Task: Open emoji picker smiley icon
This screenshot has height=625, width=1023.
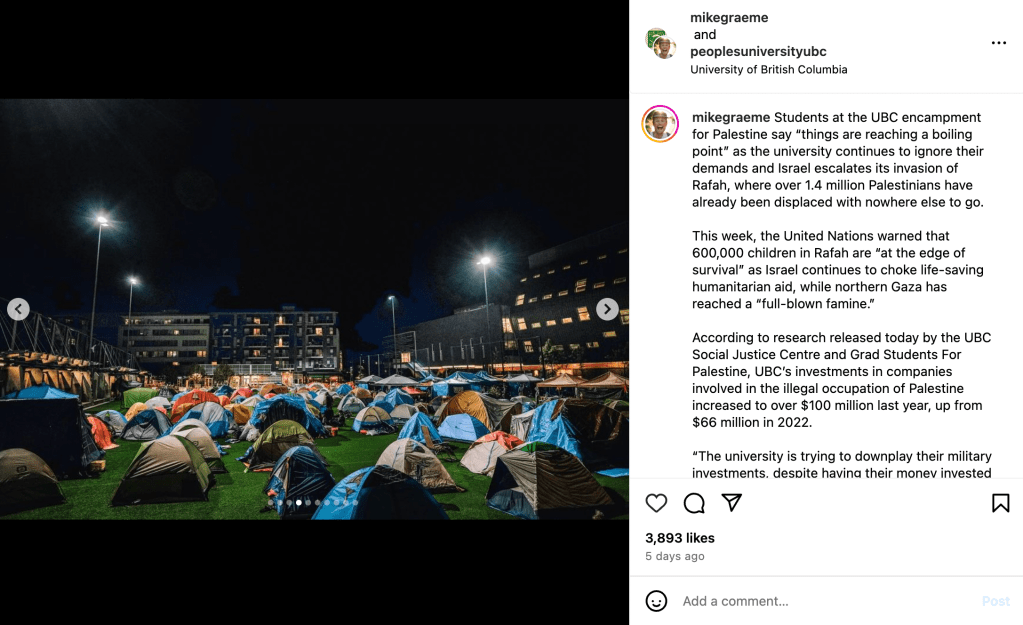Action: [x=656, y=601]
